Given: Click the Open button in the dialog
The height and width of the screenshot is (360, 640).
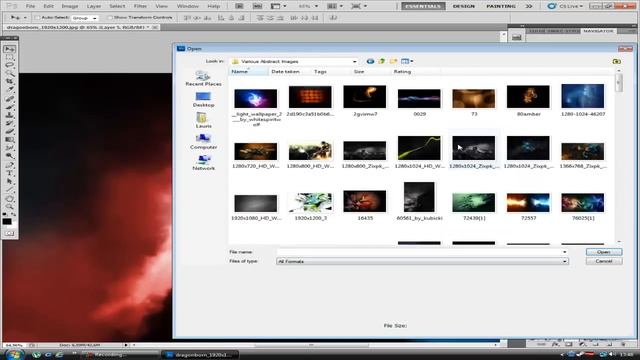Looking at the screenshot, I should tap(604, 252).
